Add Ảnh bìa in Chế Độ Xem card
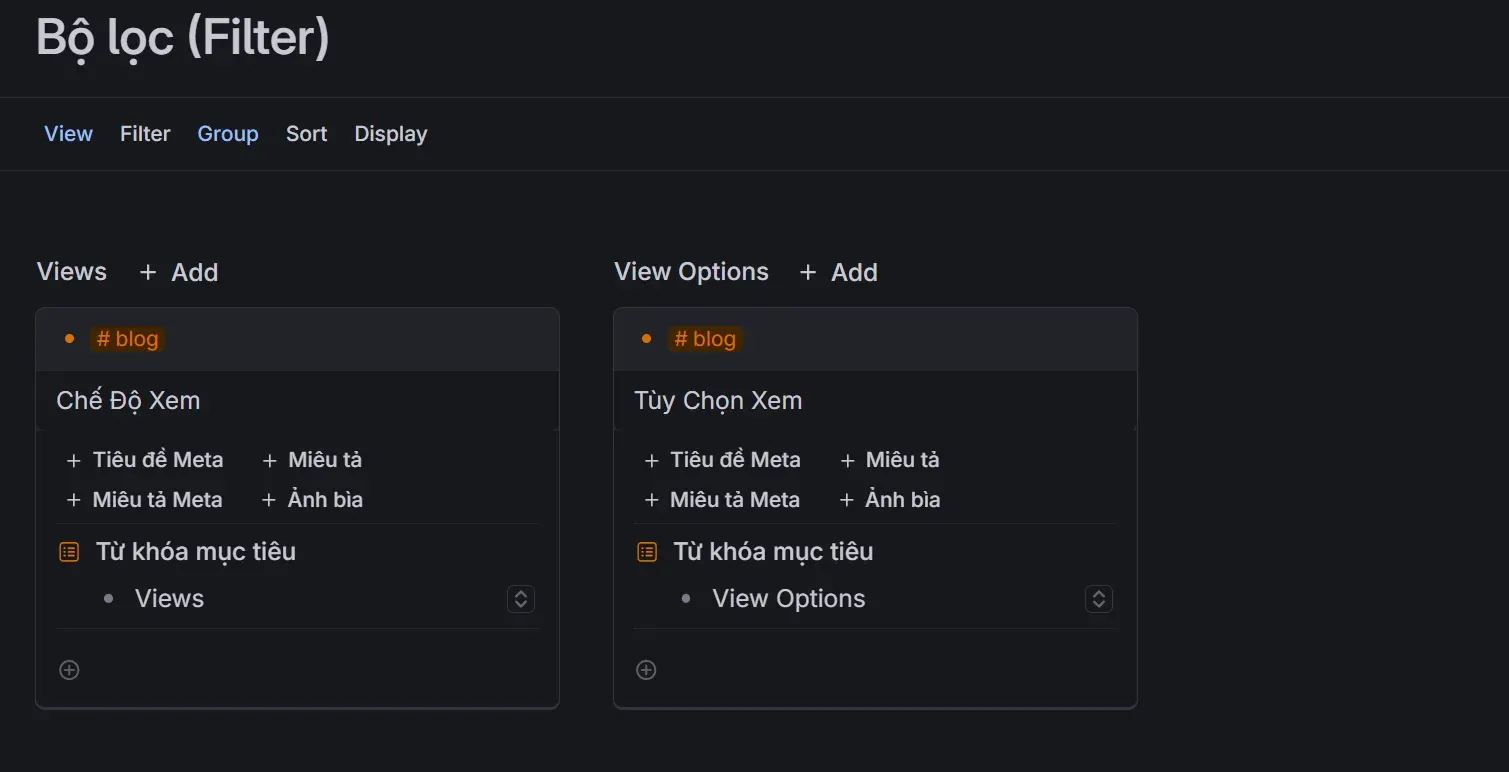1509x772 pixels. point(312,500)
